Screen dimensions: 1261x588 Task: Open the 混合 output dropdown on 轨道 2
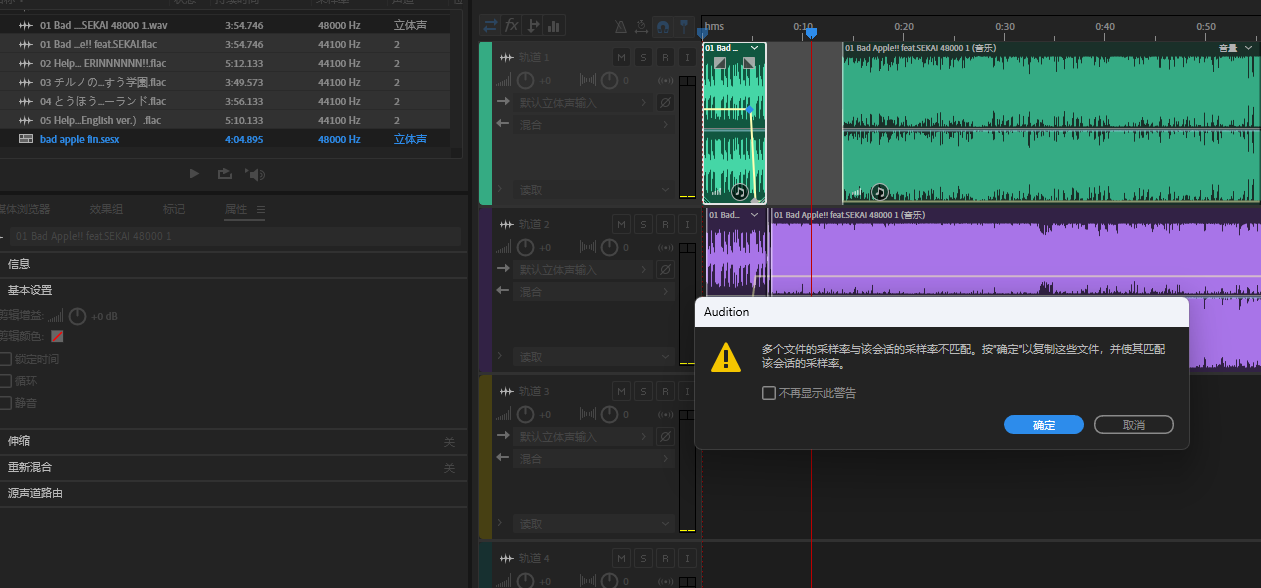(595, 291)
